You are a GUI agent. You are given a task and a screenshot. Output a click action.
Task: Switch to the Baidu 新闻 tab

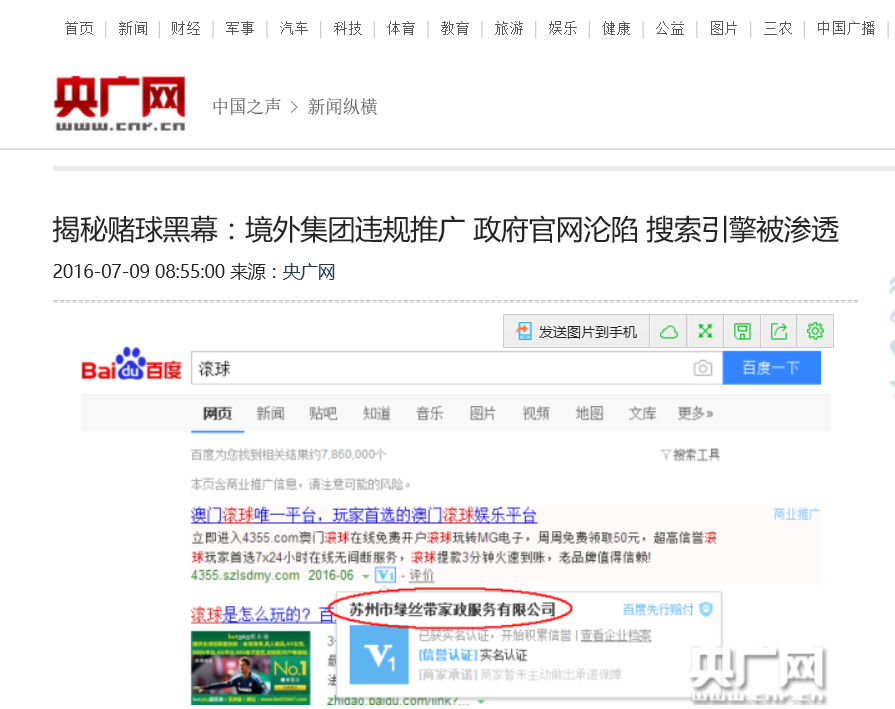pos(270,413)
